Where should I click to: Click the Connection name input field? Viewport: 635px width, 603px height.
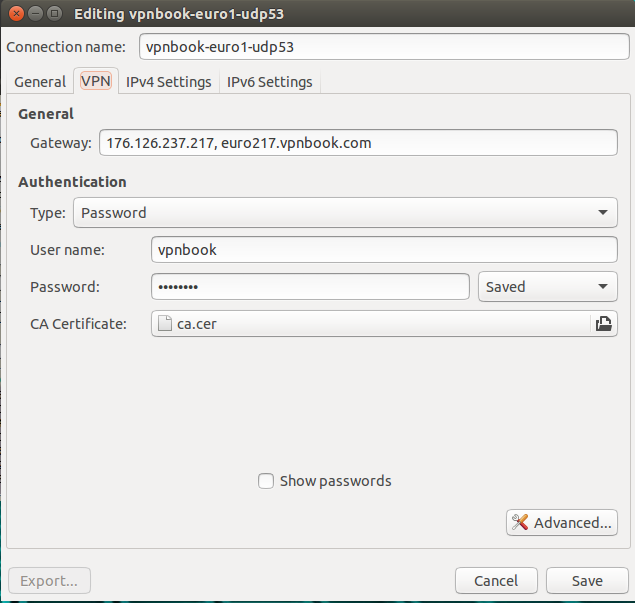click(384, 47)
